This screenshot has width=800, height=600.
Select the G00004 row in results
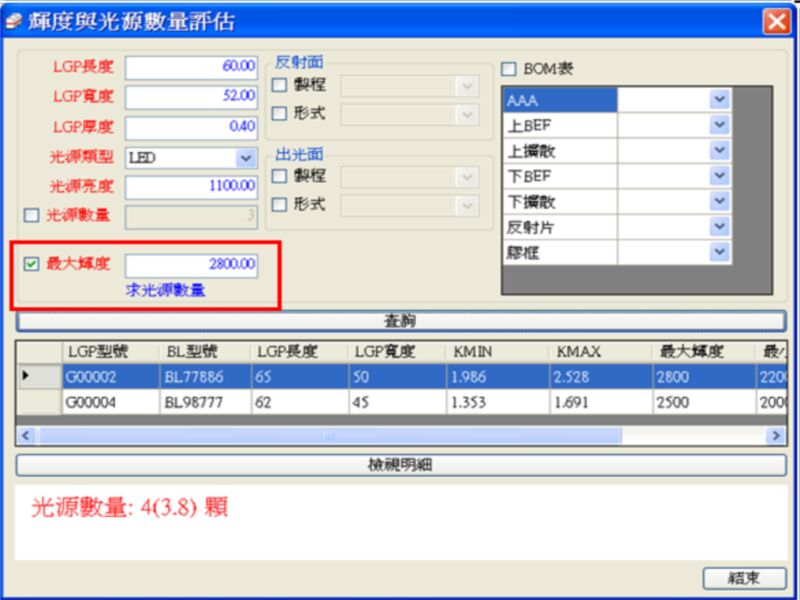click(108, 402)
